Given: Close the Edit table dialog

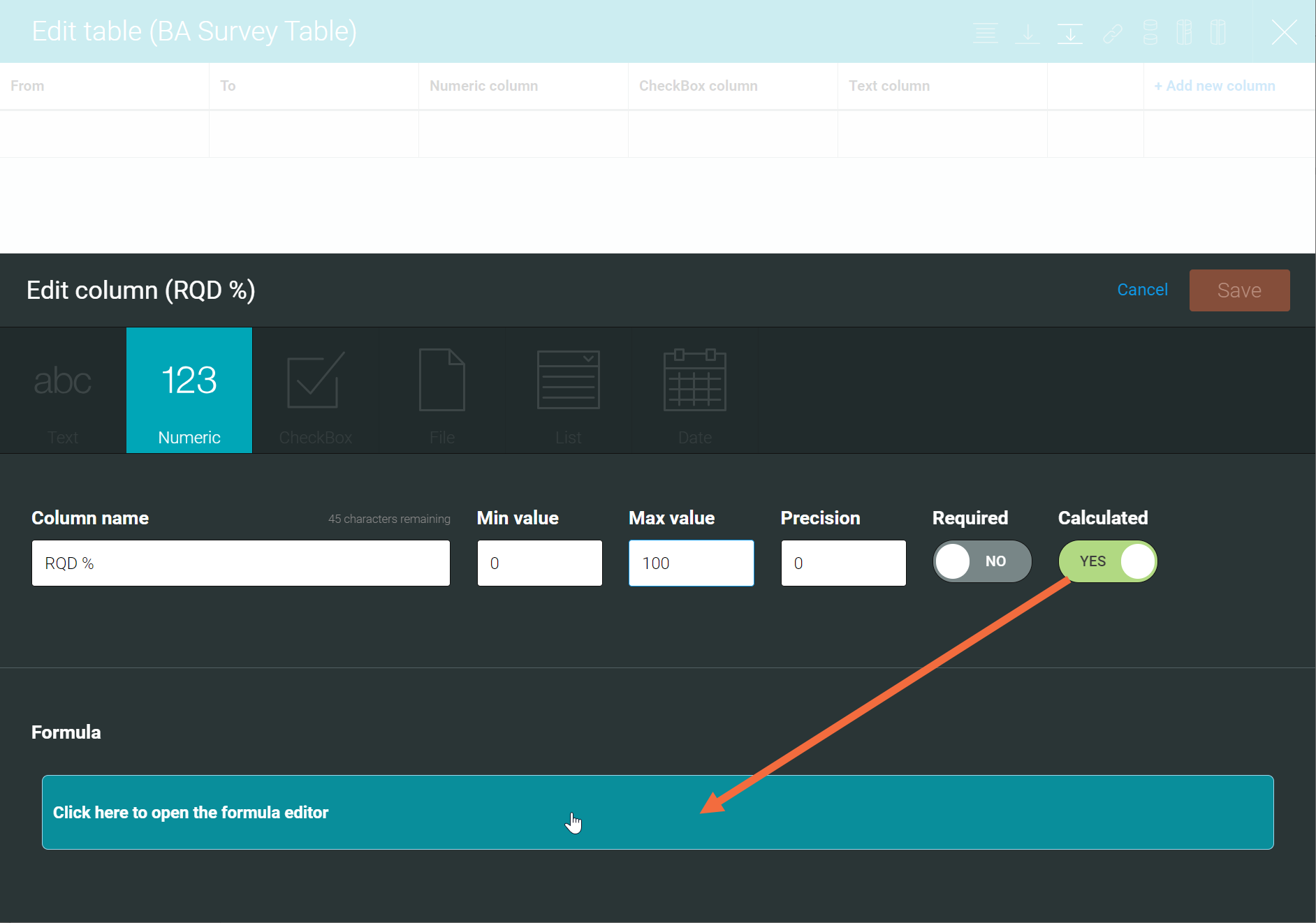Looking at the screenshot, I should (x=1284, y=32).
